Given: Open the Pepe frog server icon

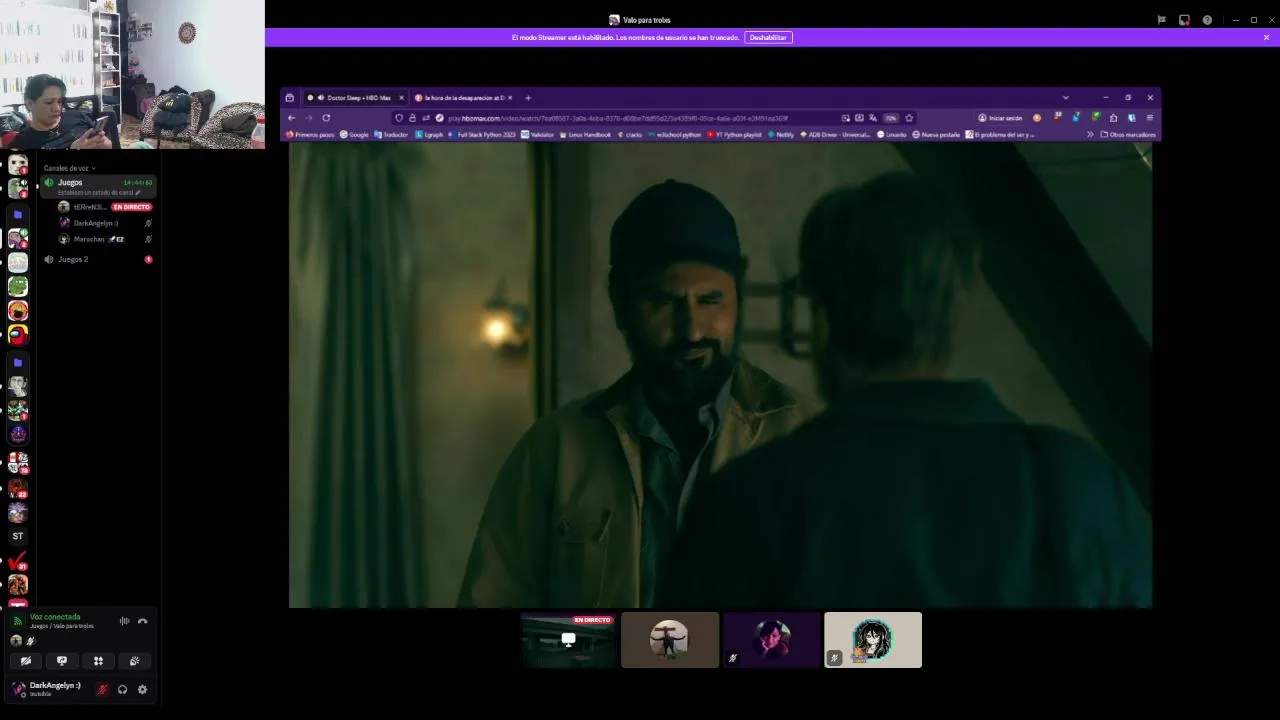Looking at the screenshot, I should [x=18, y=286].
